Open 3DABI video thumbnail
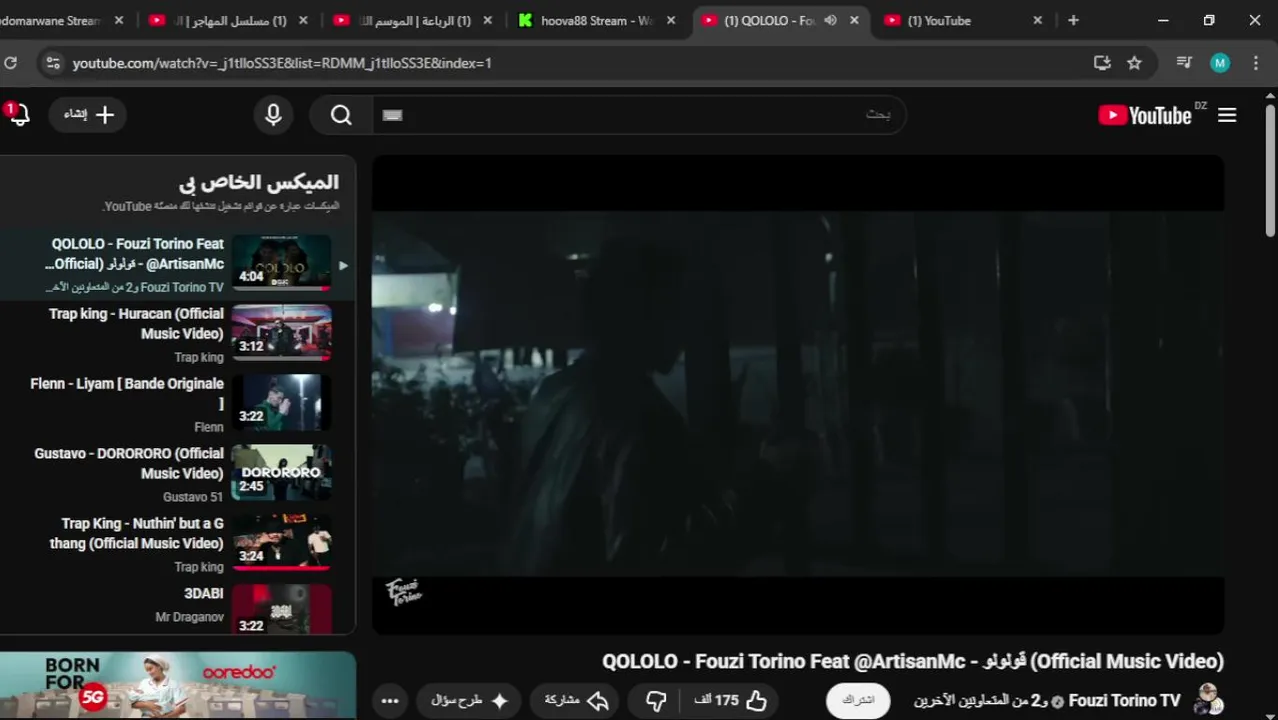 [x=282, y=609]
